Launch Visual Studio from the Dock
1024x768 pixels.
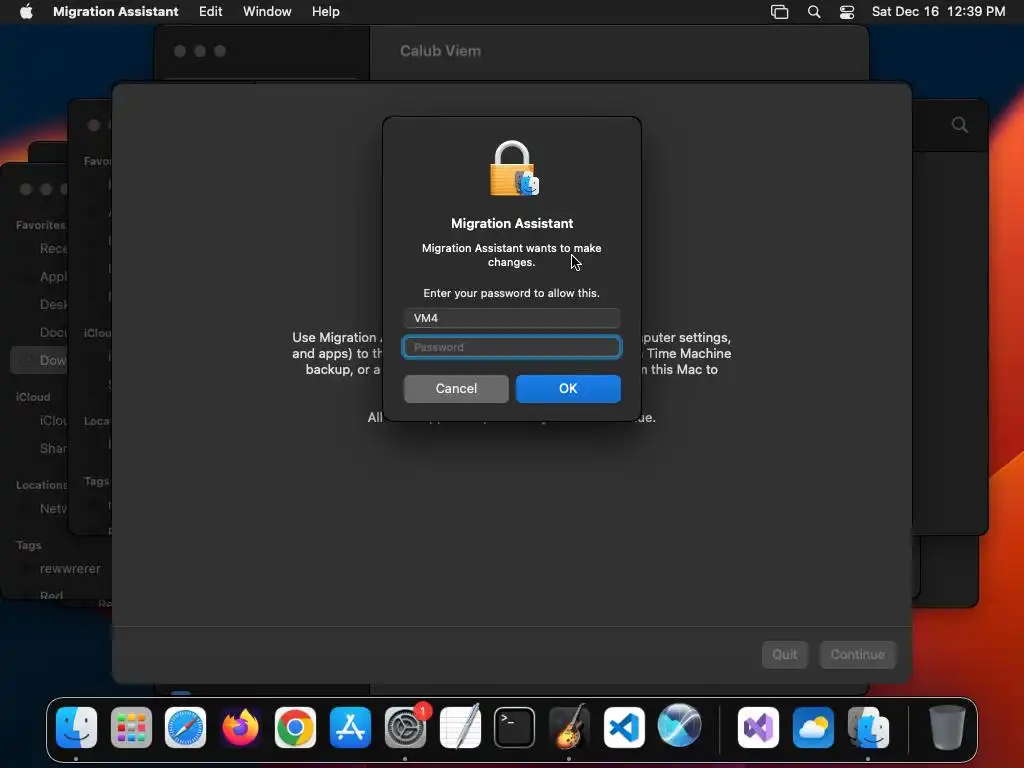tap(758, 727)
